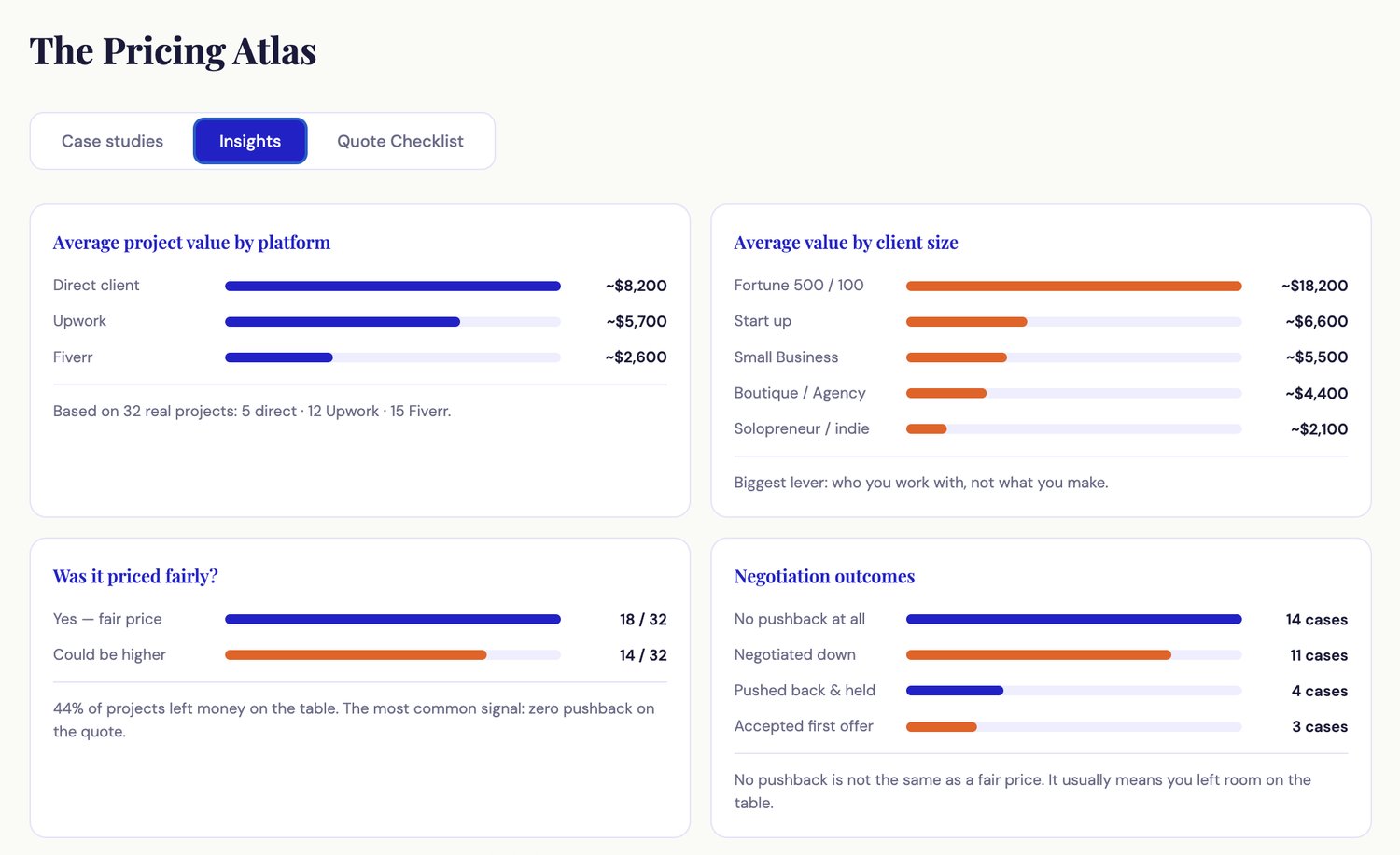
Task: Click the 4 cases count
Action: tap(1320, 691)
